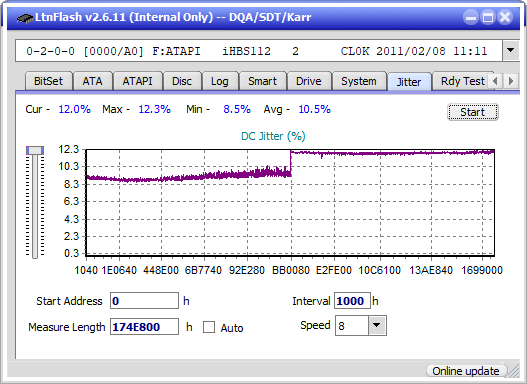
Task: Close the LtnFlash window
Action: 505,17
